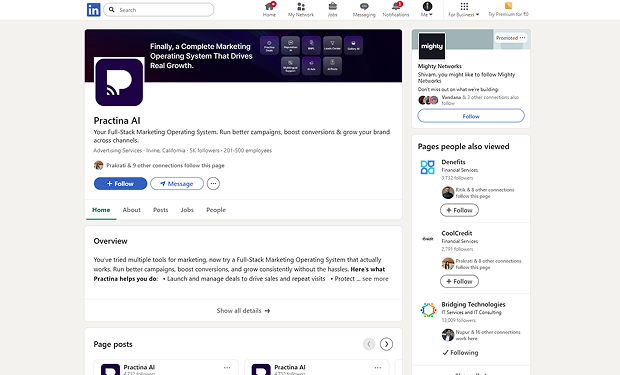Expand the For Business dropdown

tap(464, 9)
